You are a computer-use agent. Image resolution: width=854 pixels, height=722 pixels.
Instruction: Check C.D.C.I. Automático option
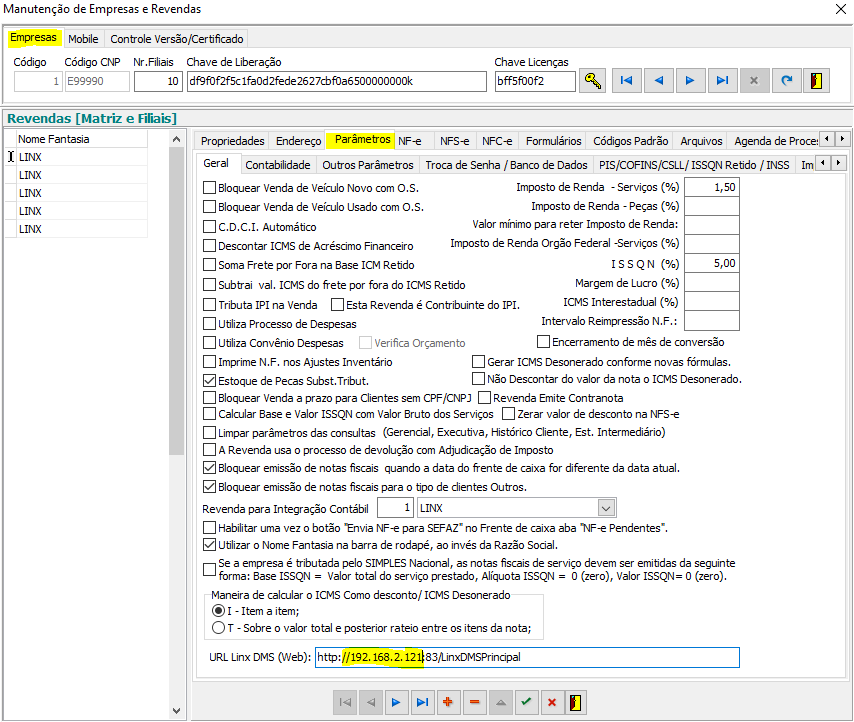coord(210,227)
